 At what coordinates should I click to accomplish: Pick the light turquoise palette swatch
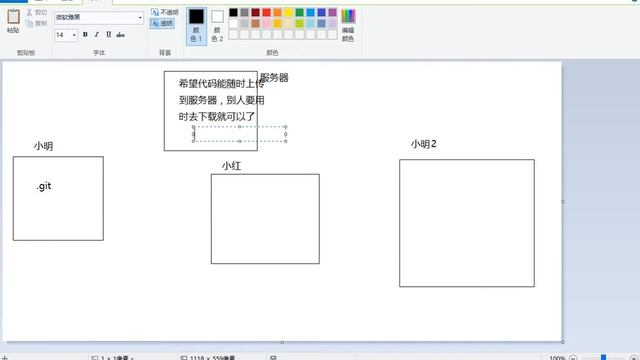pos(311,24)
